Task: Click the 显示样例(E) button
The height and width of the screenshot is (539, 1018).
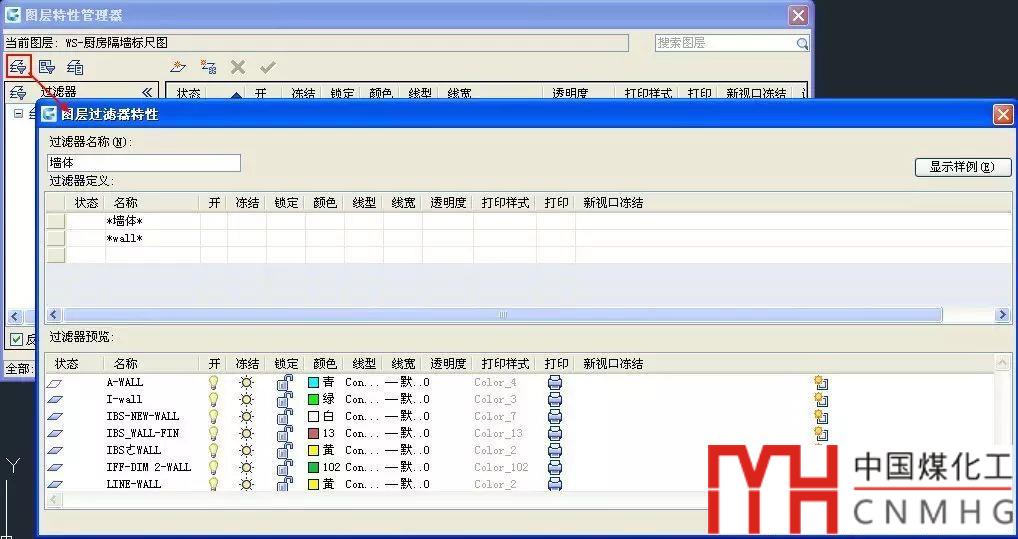Action: [963, 167]
